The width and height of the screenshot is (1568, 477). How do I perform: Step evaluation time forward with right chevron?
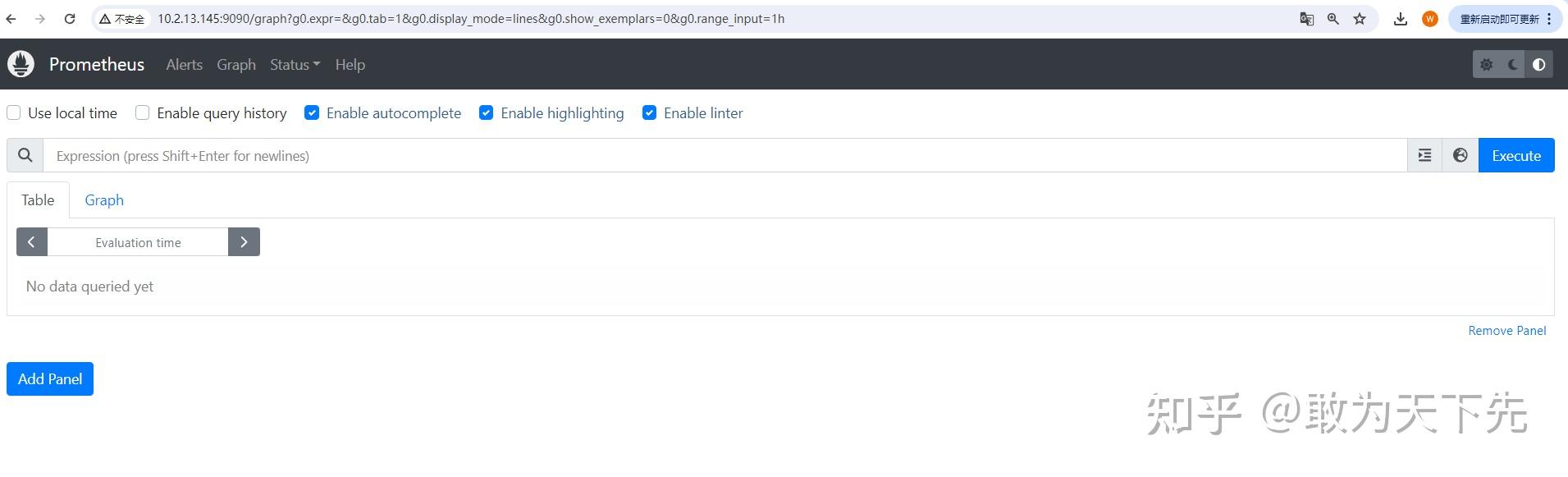[244, 242]
